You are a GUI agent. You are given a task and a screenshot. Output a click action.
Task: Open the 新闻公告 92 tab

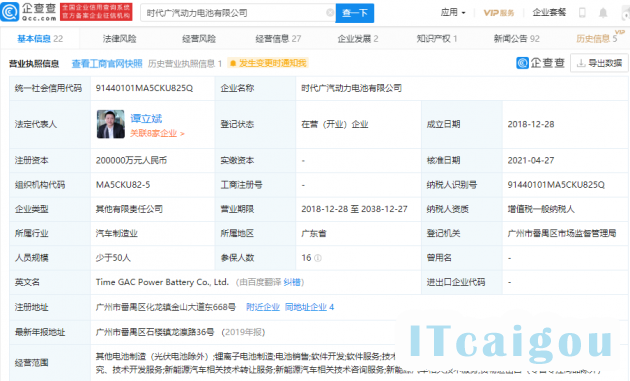pyautogui.click(x=516, y=39)
